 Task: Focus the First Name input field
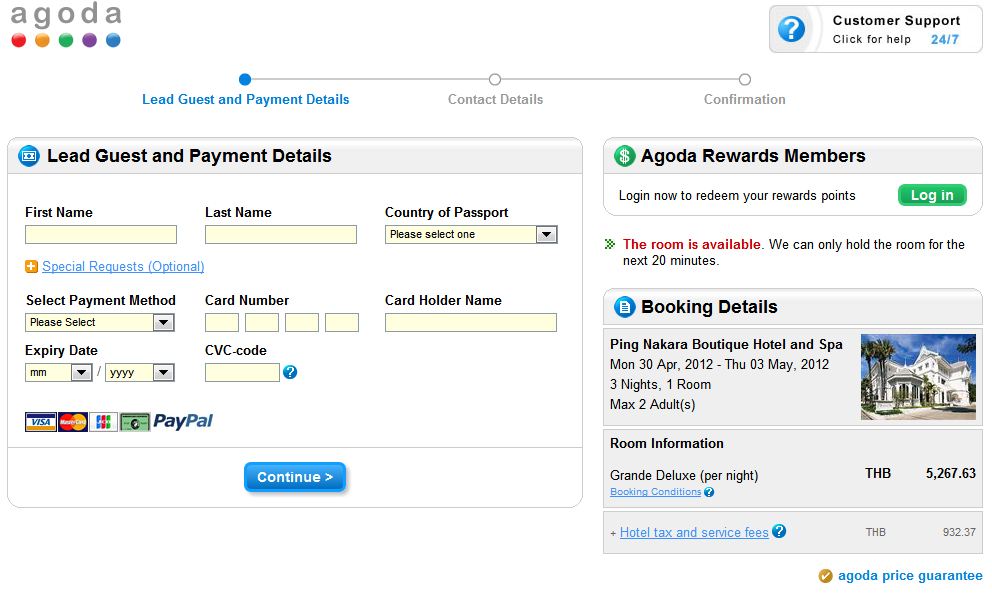101,235
